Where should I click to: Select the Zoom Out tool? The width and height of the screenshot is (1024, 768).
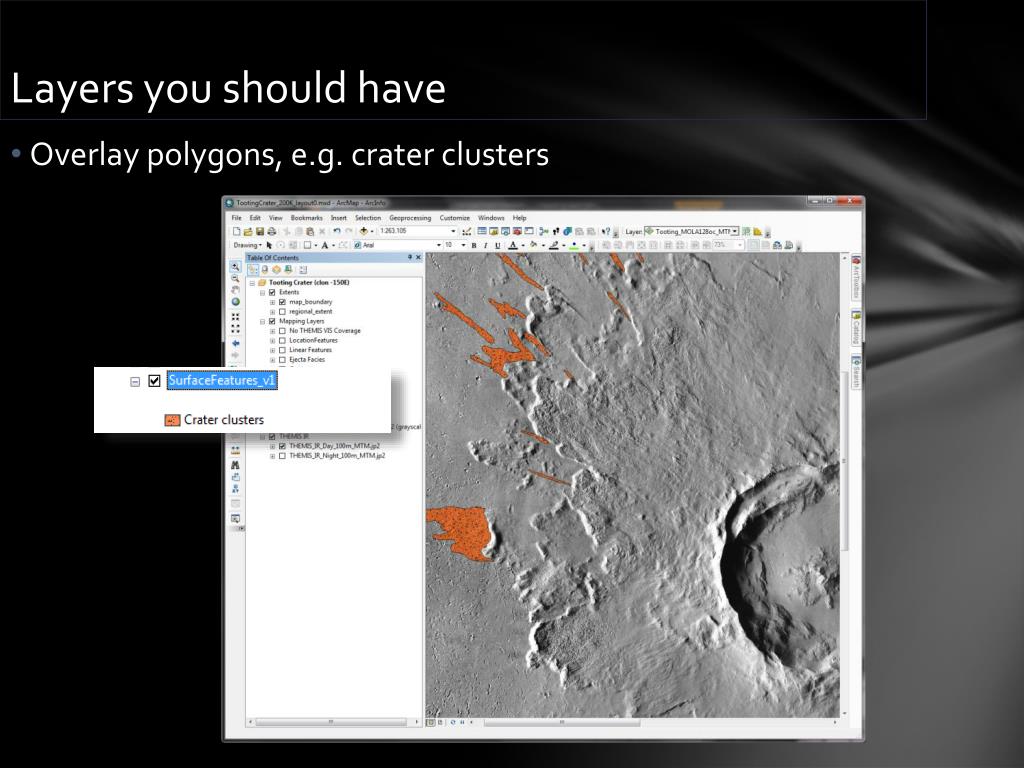point(235,279)
